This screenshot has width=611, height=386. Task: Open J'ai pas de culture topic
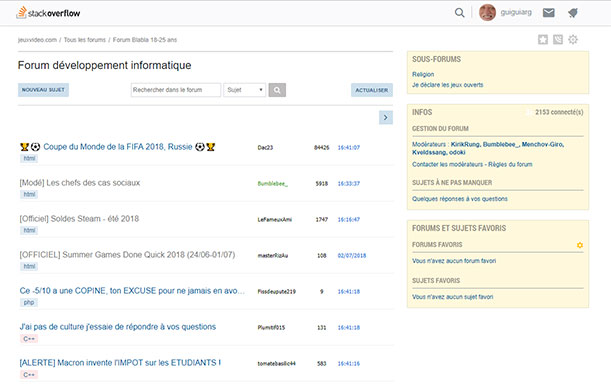pyautogui.click(x=118, y=327)
